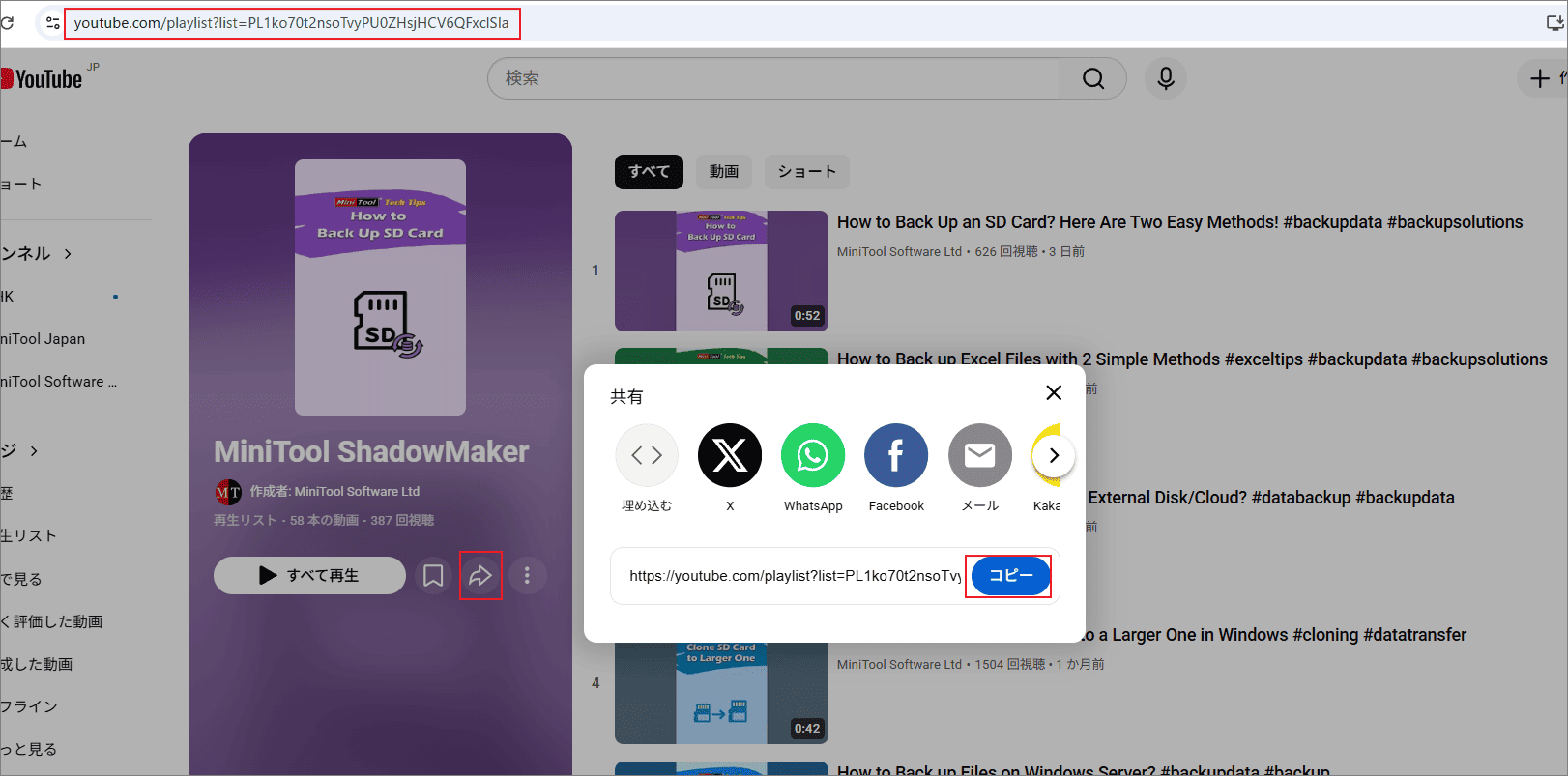Play all videos with すべて再生
1568x776 pixels.
pos(309,576)
